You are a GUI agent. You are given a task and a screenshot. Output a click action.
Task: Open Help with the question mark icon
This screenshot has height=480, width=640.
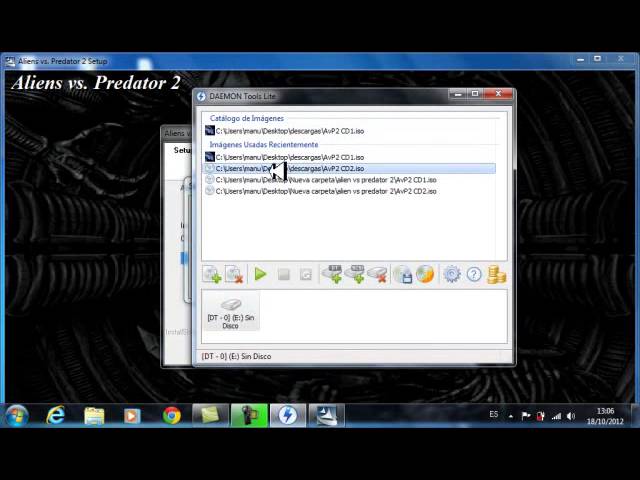[x=474, y=274]
